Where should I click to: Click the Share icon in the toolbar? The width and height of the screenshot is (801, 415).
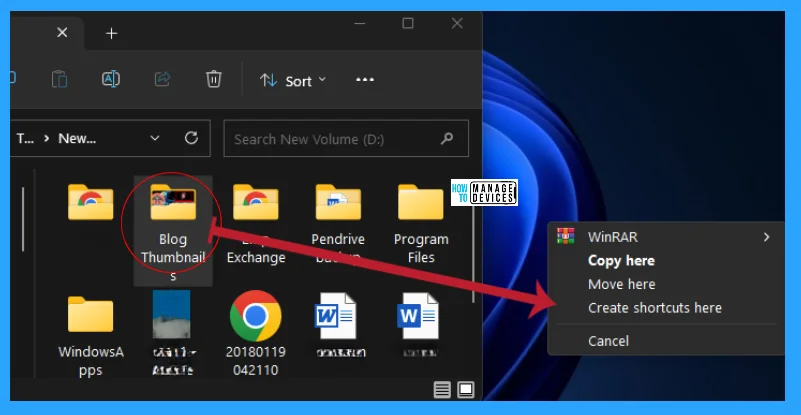point(162,79)
